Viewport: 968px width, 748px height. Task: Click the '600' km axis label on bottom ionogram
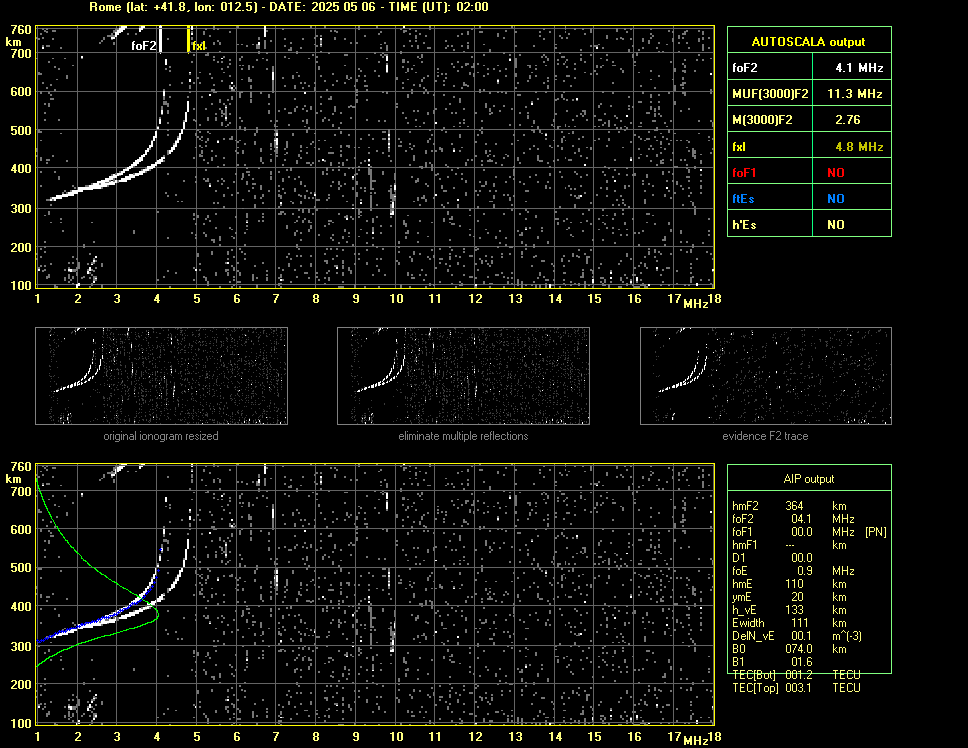click(20, 530)
